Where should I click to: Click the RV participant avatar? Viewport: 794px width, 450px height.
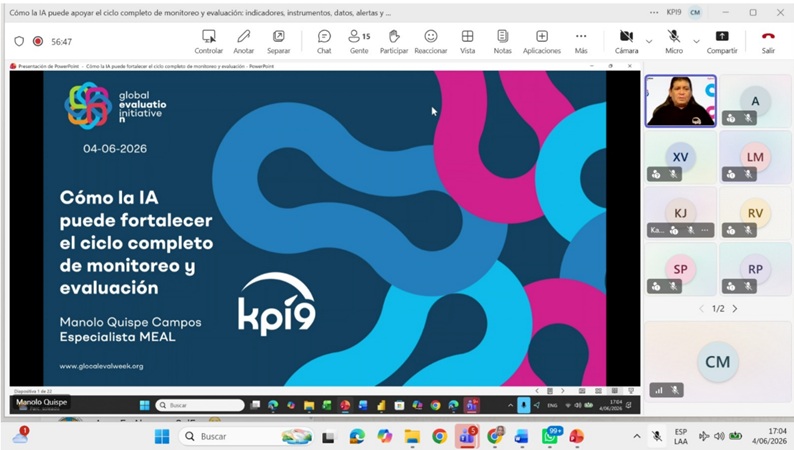tap(755, 213)
